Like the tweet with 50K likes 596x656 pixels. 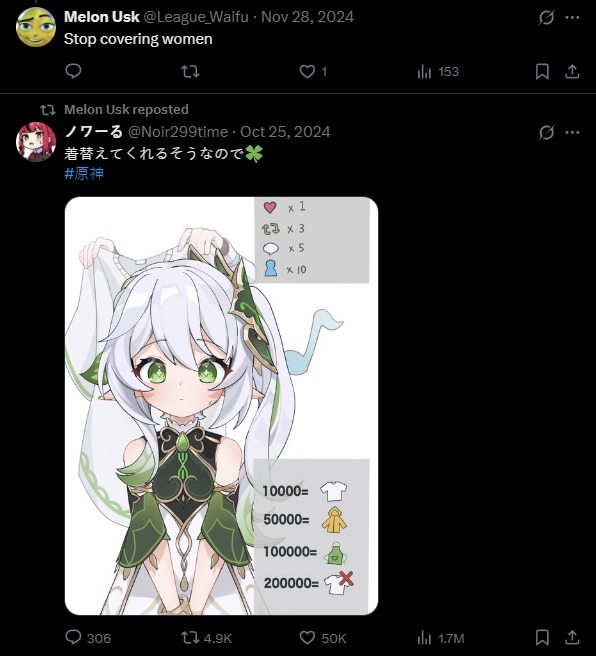pyautogui.click(x=323, y=638)
